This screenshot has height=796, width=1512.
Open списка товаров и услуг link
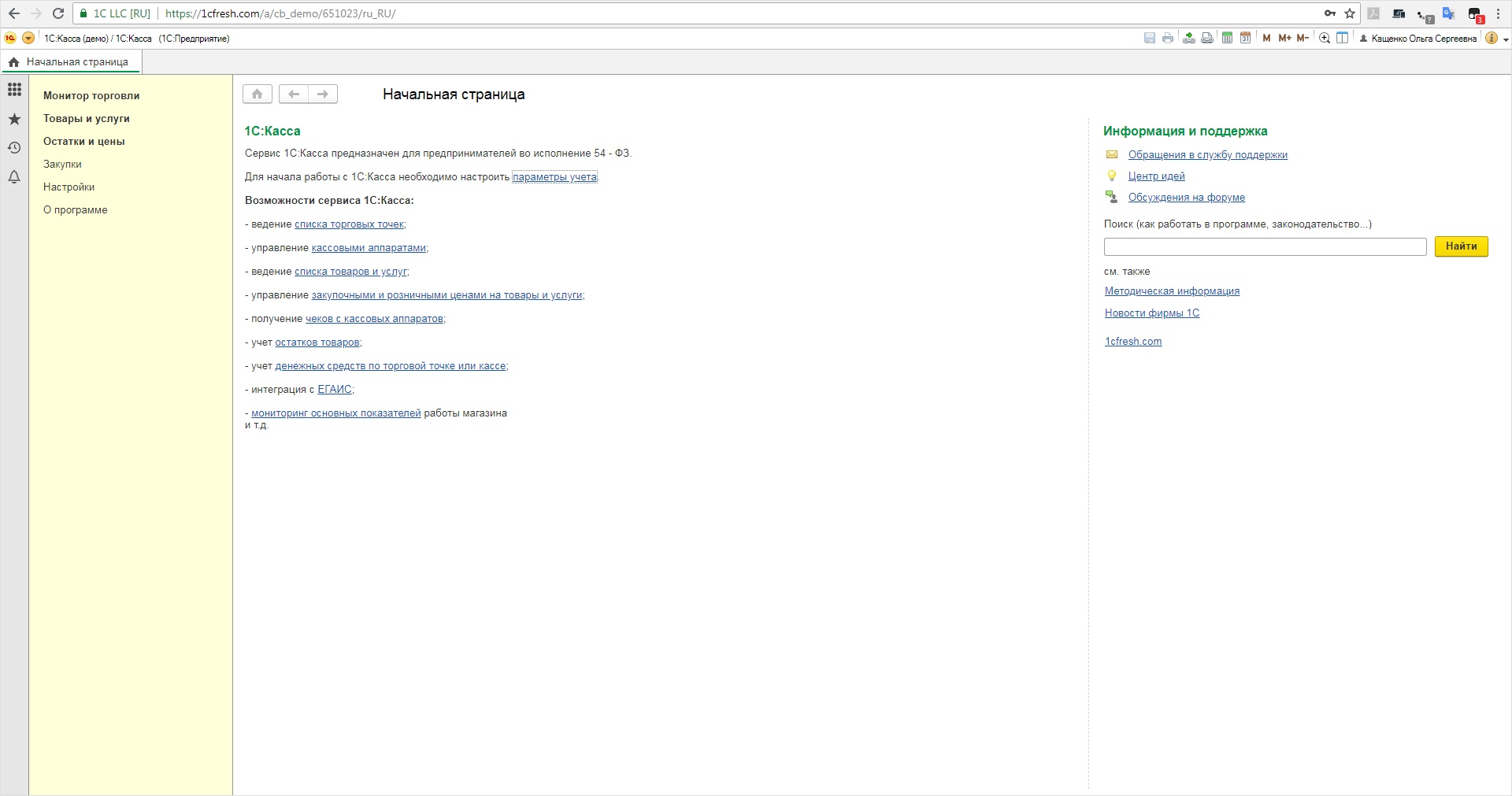tap(350, 272)
